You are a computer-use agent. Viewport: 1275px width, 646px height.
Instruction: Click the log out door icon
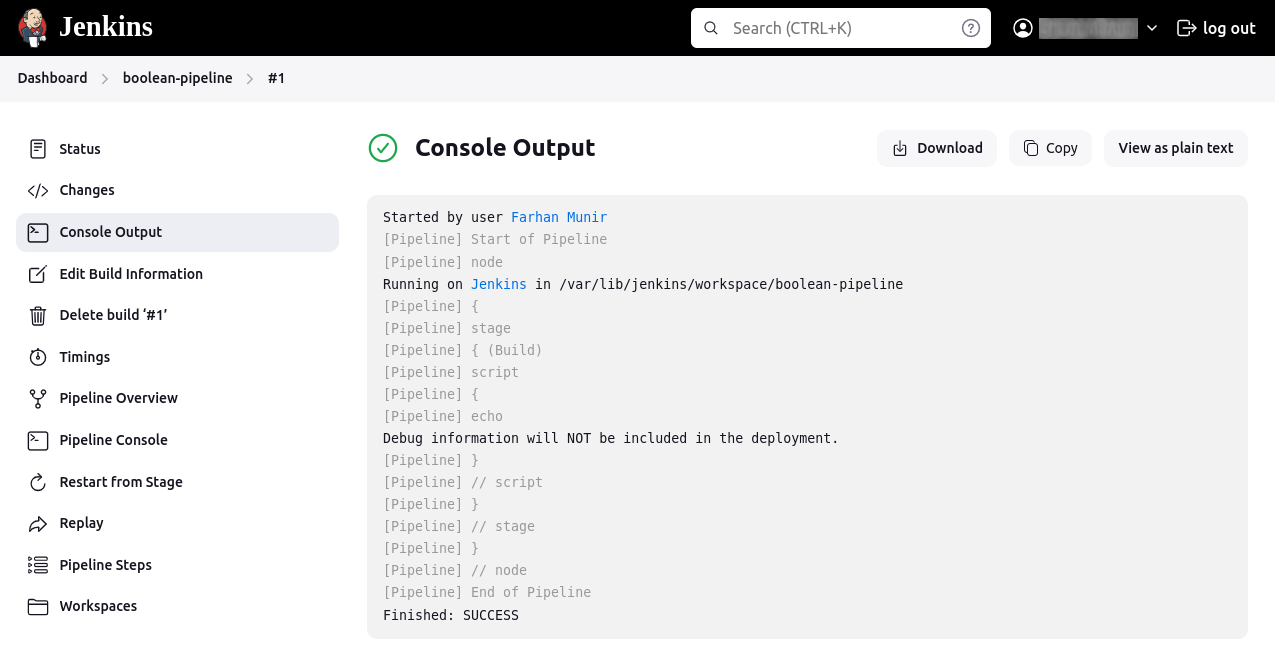(1186, 28)
